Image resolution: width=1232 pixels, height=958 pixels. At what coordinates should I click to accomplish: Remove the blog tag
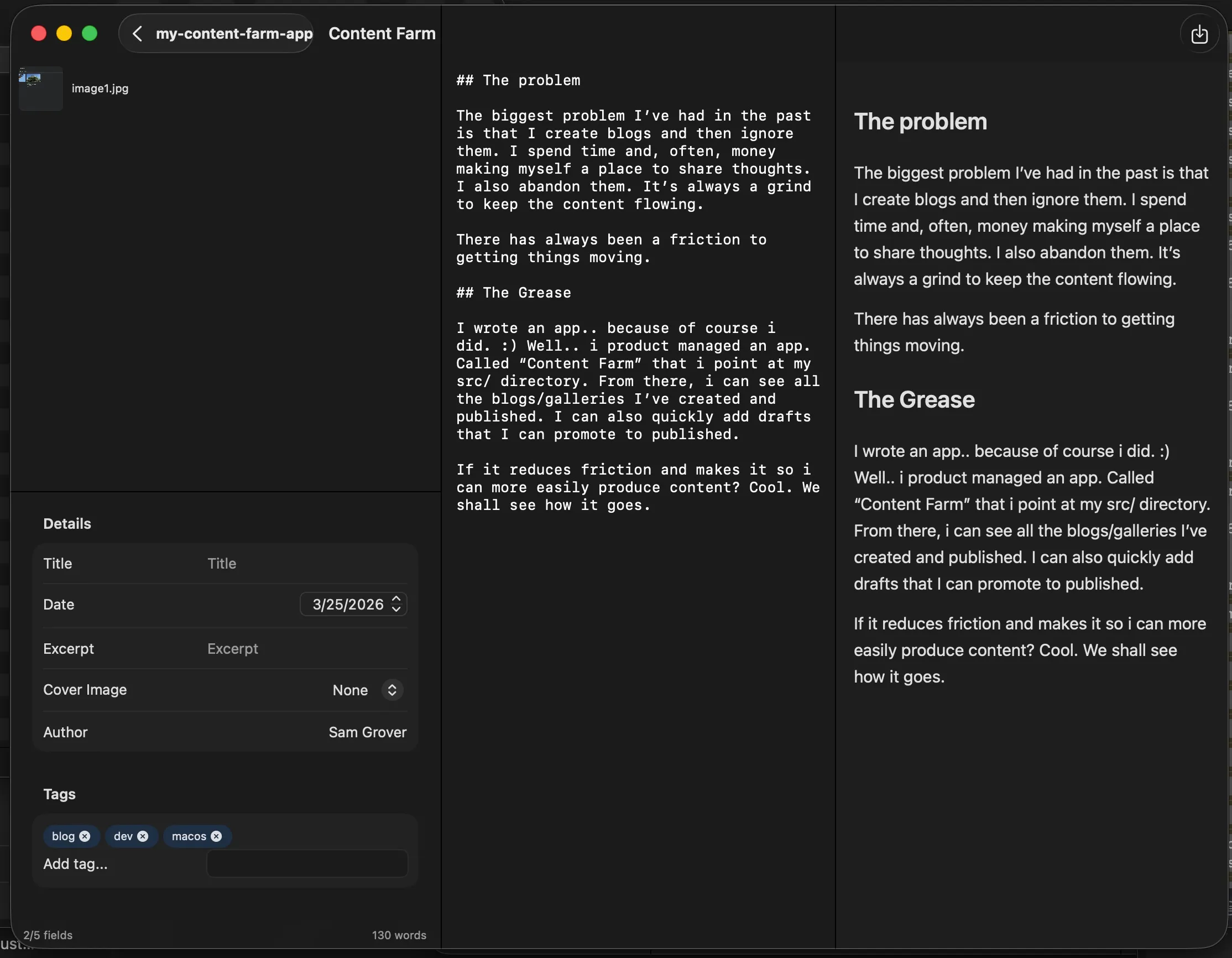(x=85, y=836)
